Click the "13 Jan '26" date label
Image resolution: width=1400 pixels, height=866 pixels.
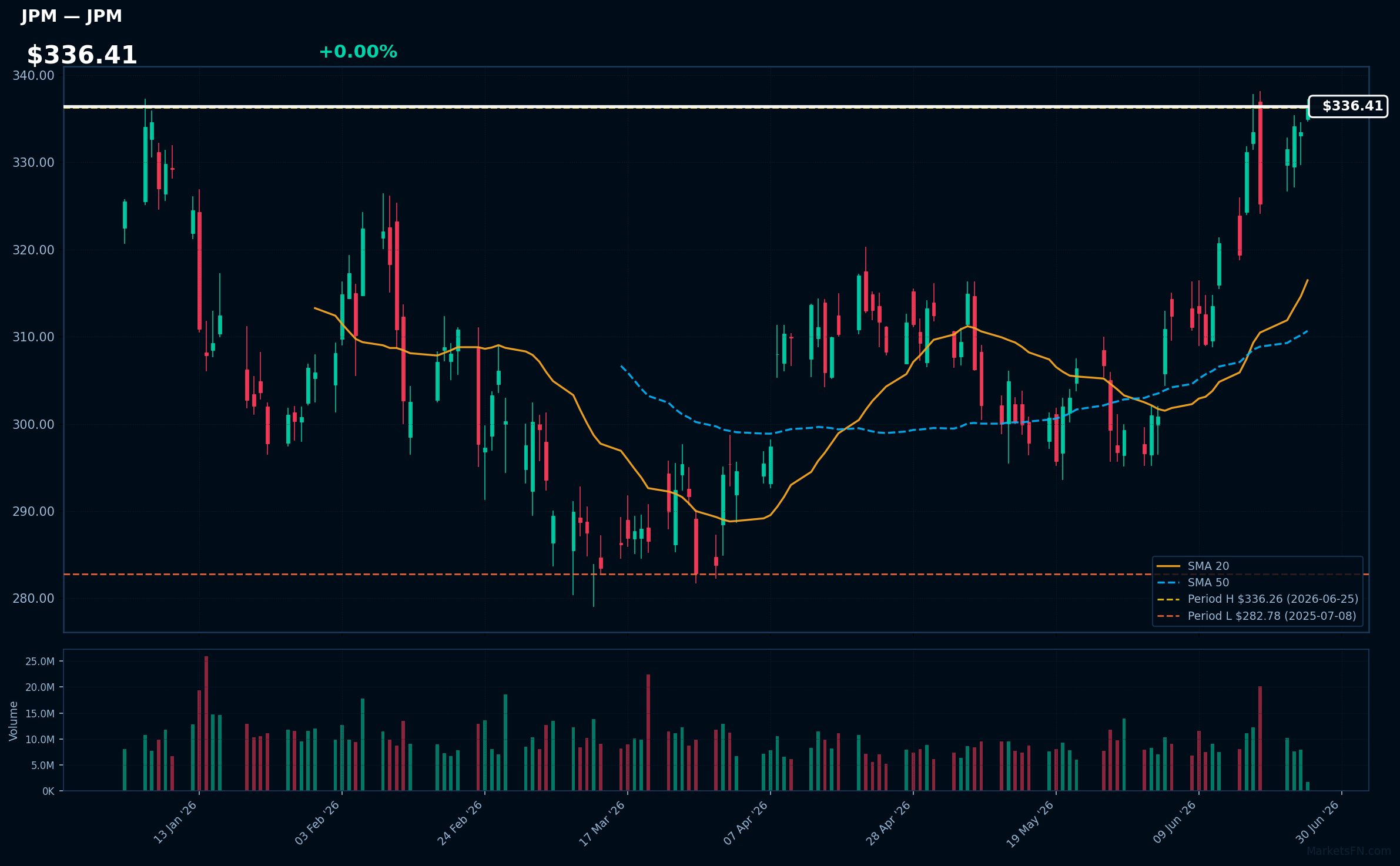coord(175,823)
